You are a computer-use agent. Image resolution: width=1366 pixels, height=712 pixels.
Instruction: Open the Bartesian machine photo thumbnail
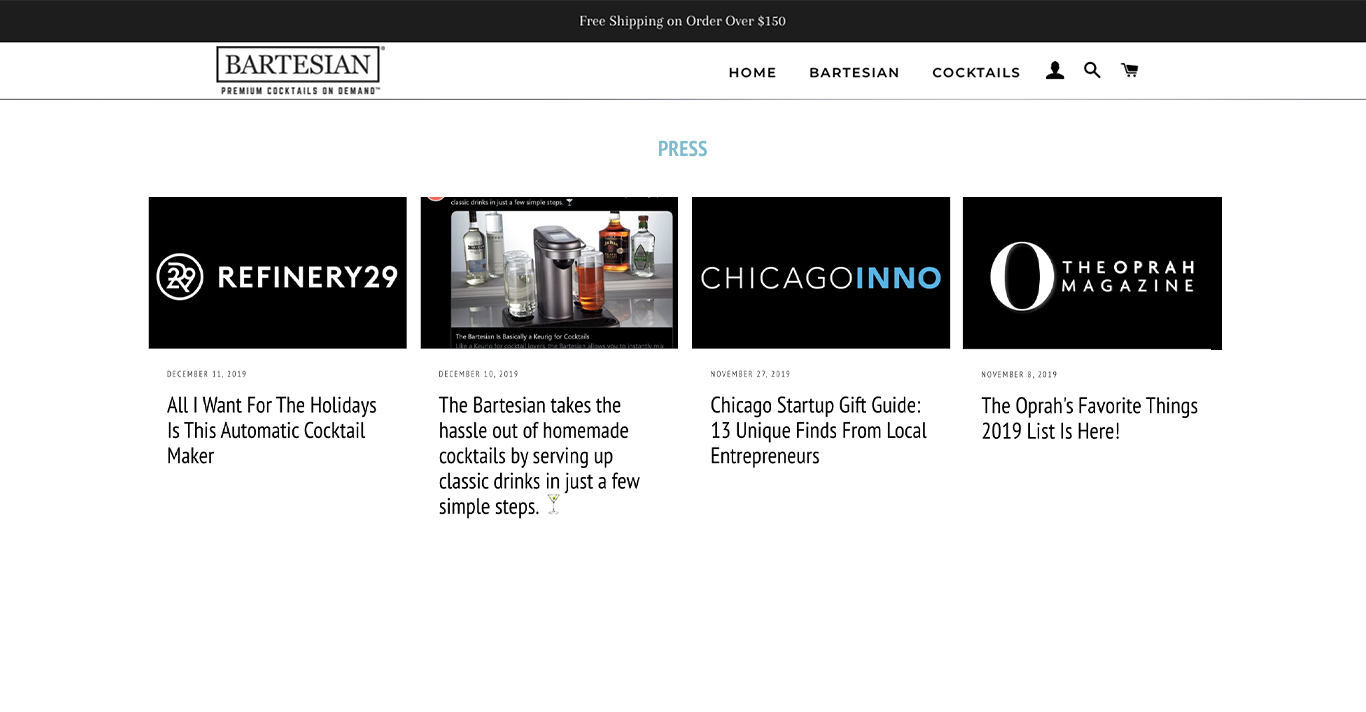click(549, 273)
